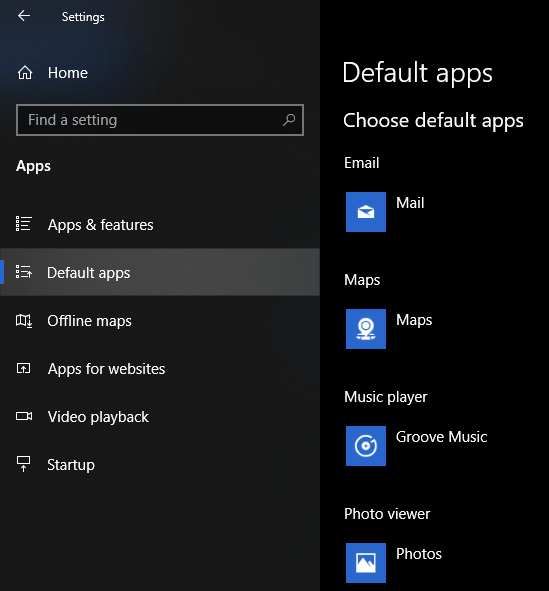549x591 pixels.
Task: Change default photo viewer Photos
Action: (x=419, y=554)
